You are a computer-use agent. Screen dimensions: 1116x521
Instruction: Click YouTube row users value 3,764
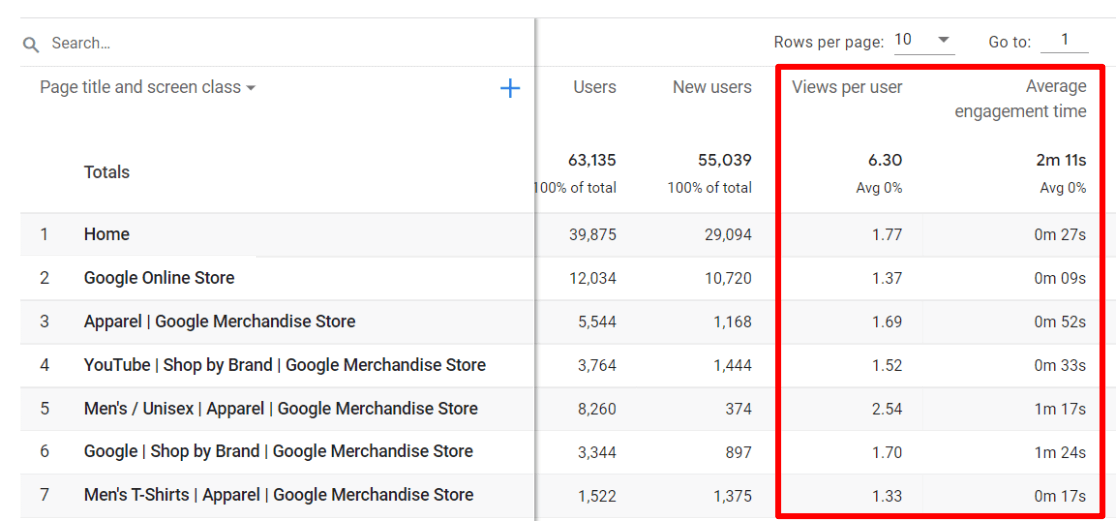pos(597,365)
